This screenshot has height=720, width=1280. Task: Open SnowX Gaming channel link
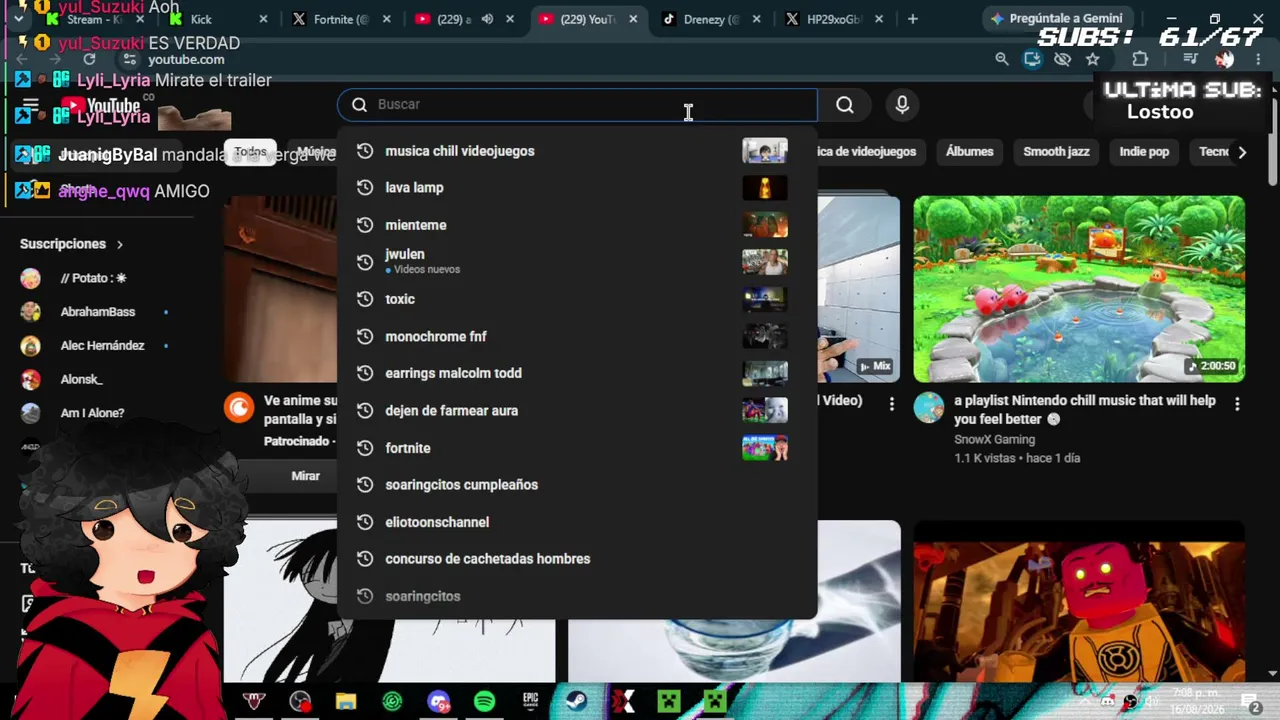(994, 439)
